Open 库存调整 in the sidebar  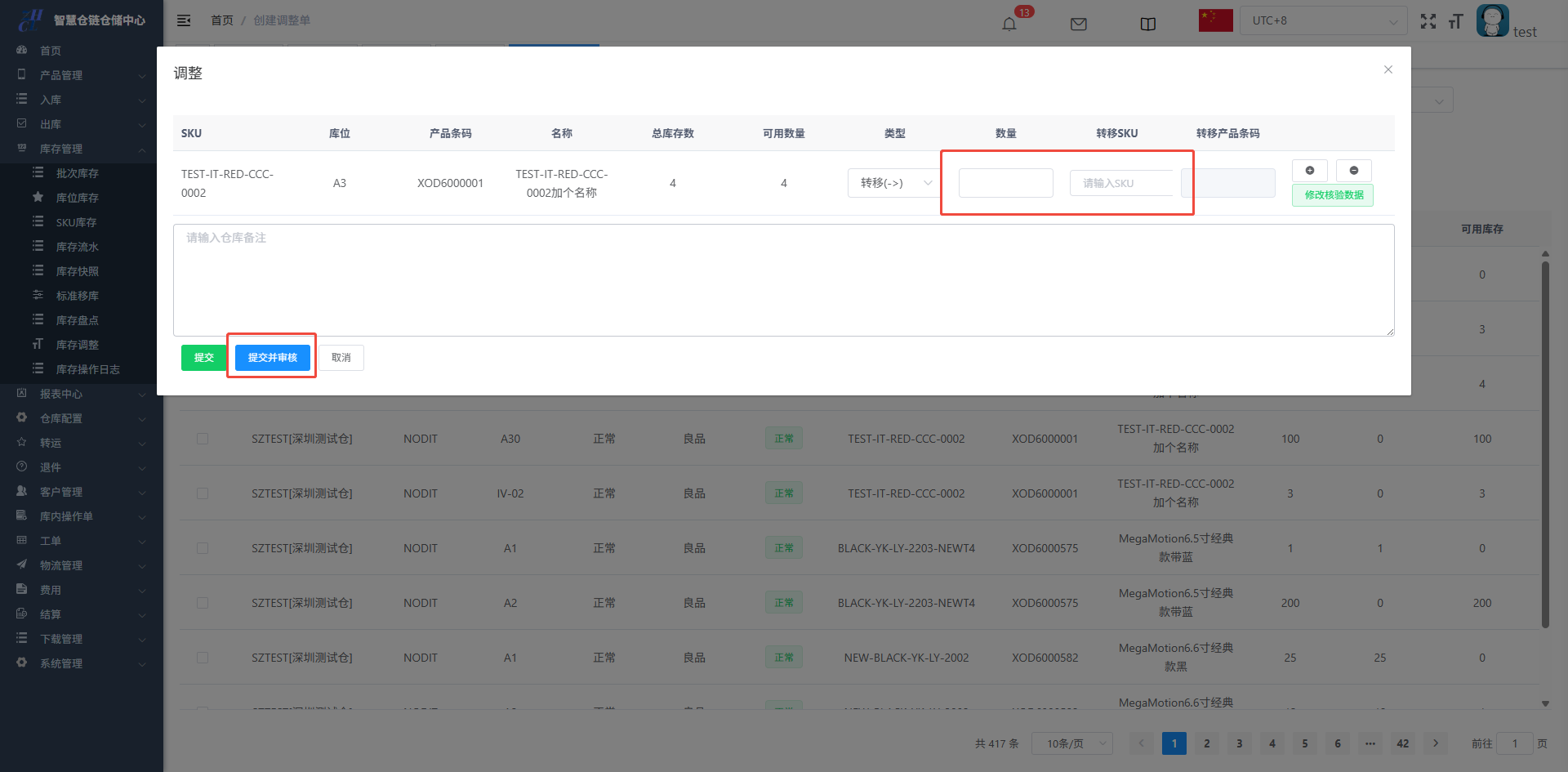77,345
